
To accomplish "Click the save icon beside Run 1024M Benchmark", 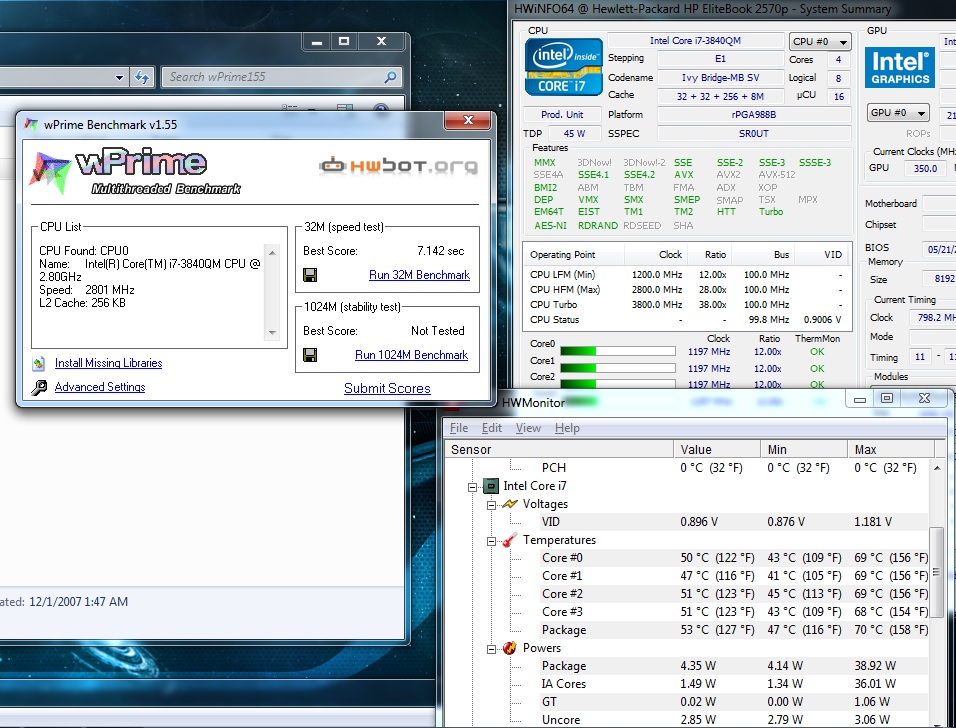I will point(310,355).
